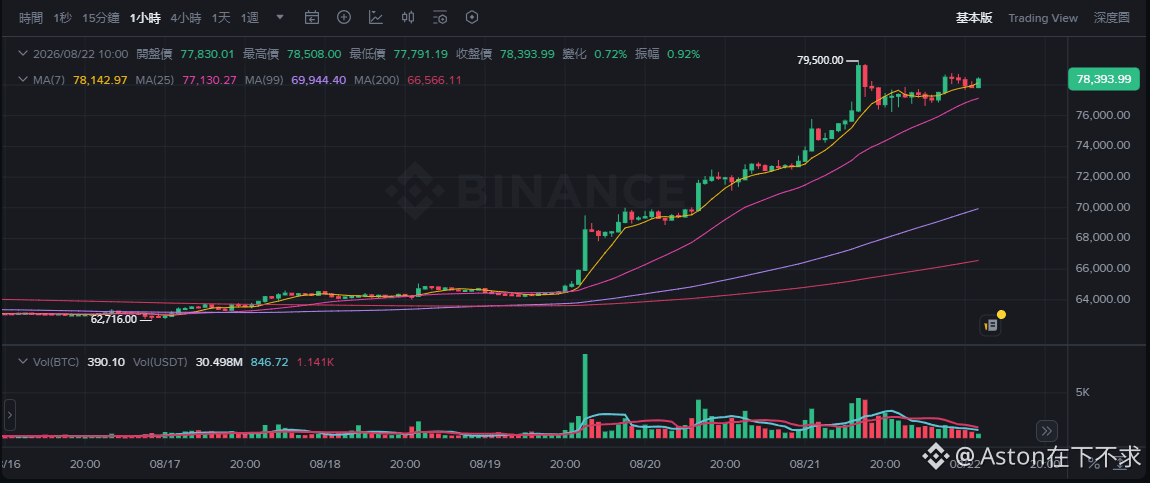Open the more intervals dropdown arrow
The width and height of the screenshot is (1150, 483).
click(279, 18)
